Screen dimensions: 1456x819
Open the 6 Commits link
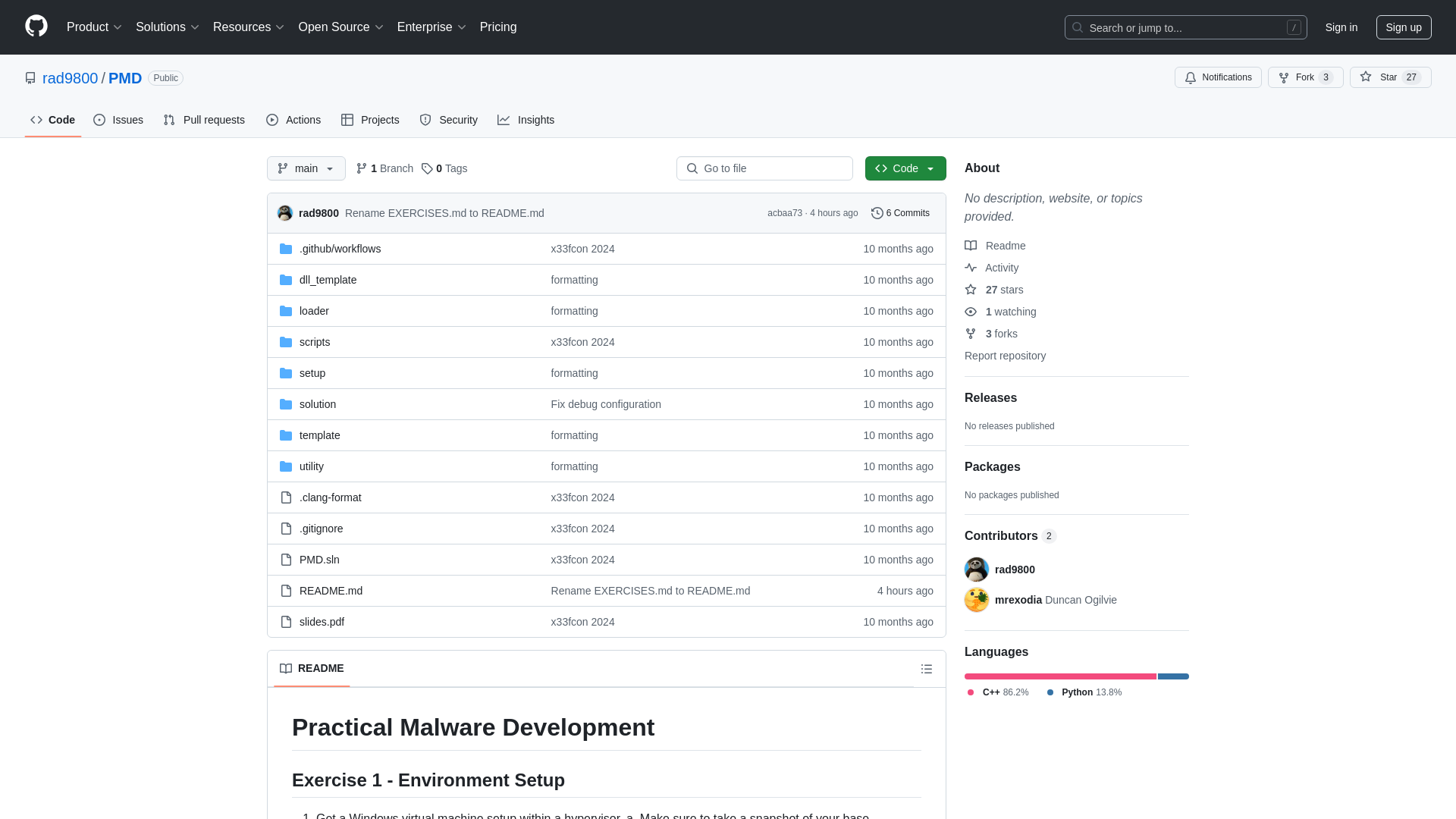pos(900,213)
